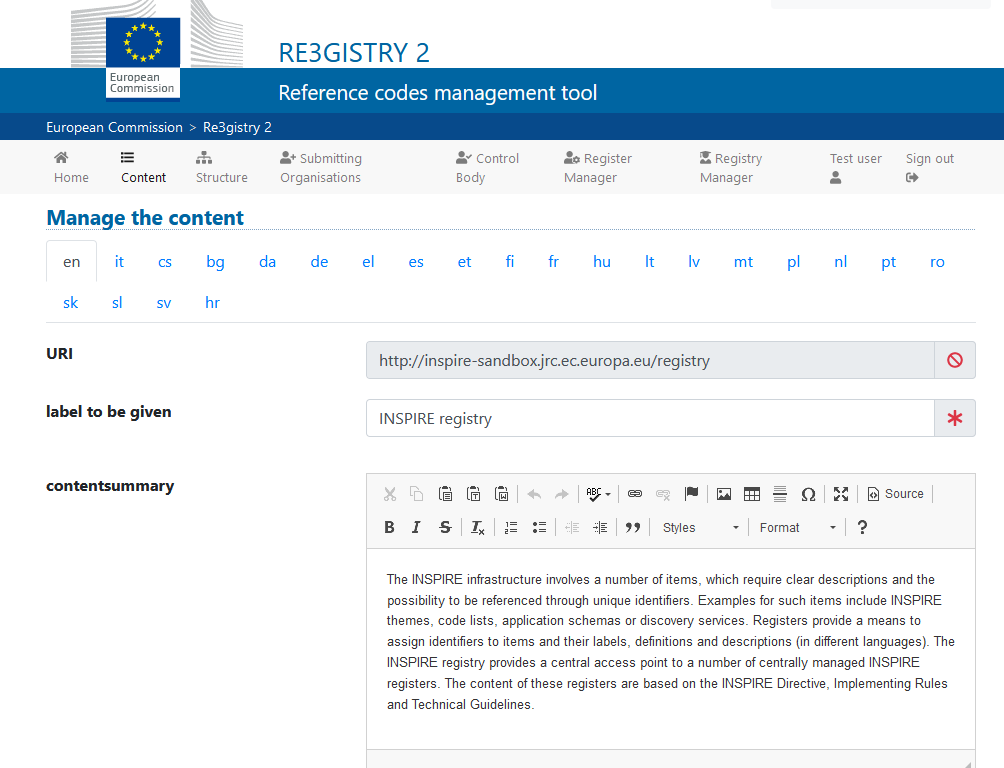
Task: Maximize the editor with expand icon
Action: (x=841, y=494)
